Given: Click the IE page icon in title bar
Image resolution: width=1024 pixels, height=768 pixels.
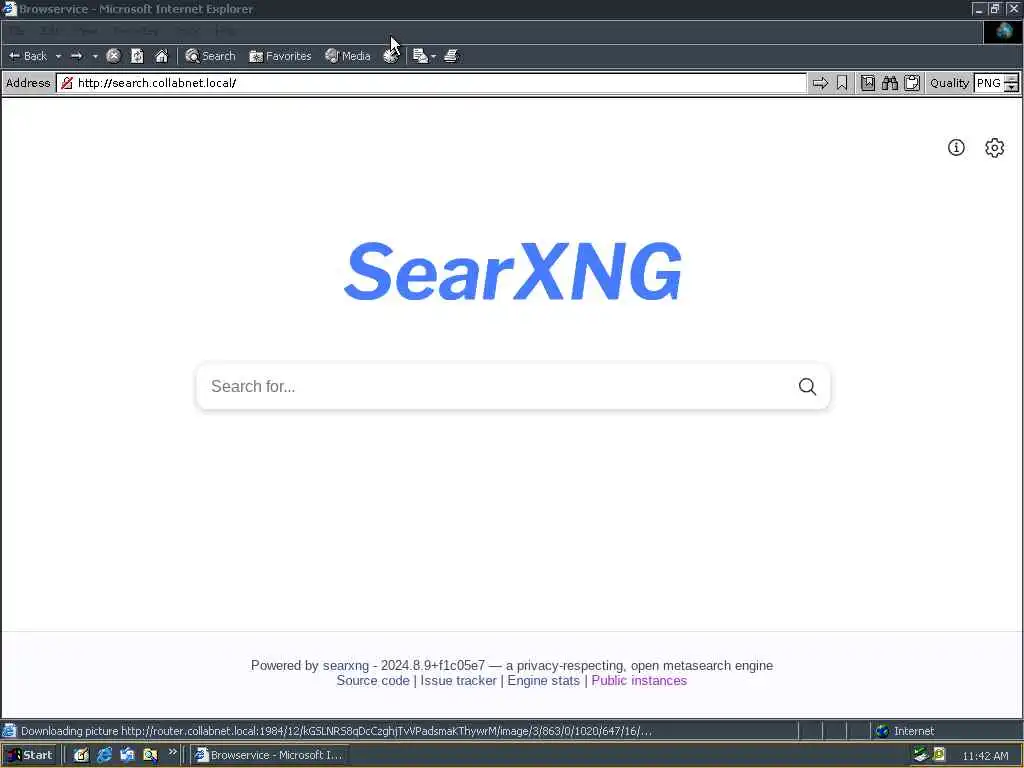Looking at the screenshot, I should 9,9.
